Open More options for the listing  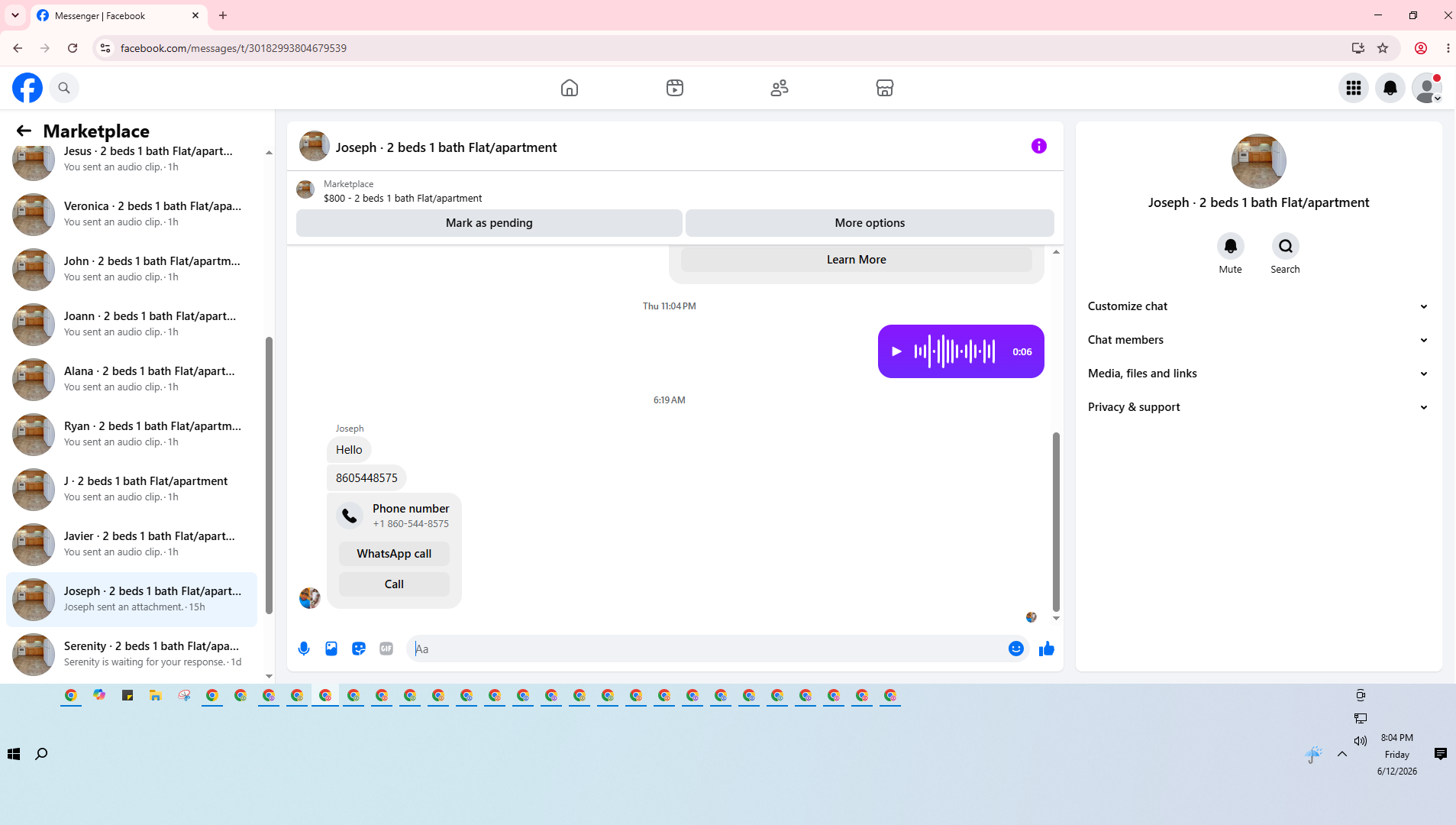point(870,223)
